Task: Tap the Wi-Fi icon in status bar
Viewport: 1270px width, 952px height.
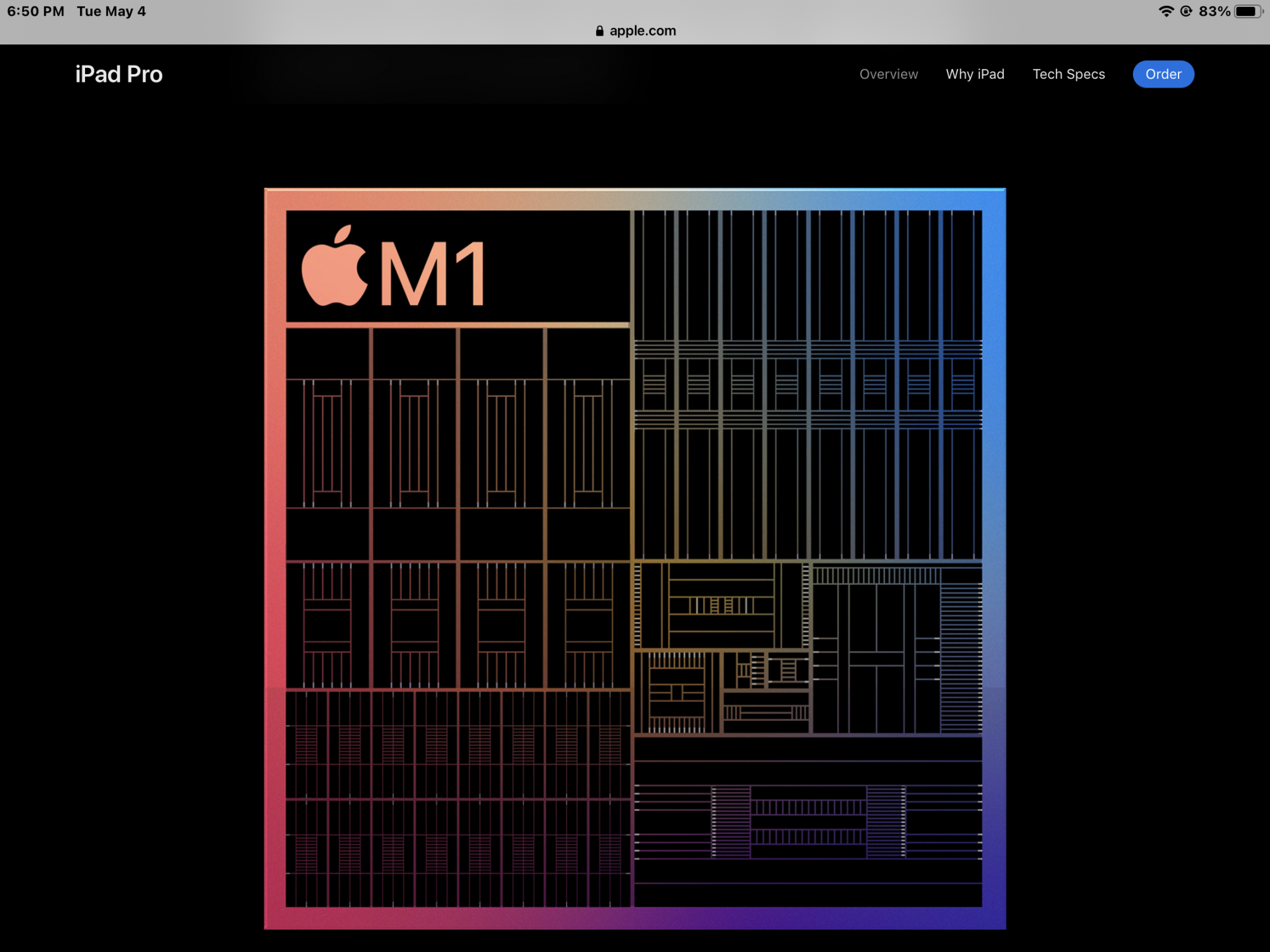Action: (x=1166, y=11)
